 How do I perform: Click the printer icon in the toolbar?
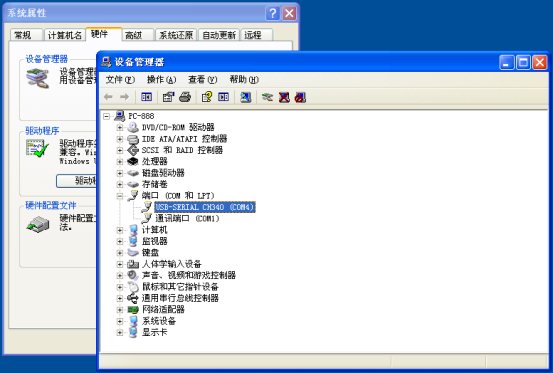[185, 97]
